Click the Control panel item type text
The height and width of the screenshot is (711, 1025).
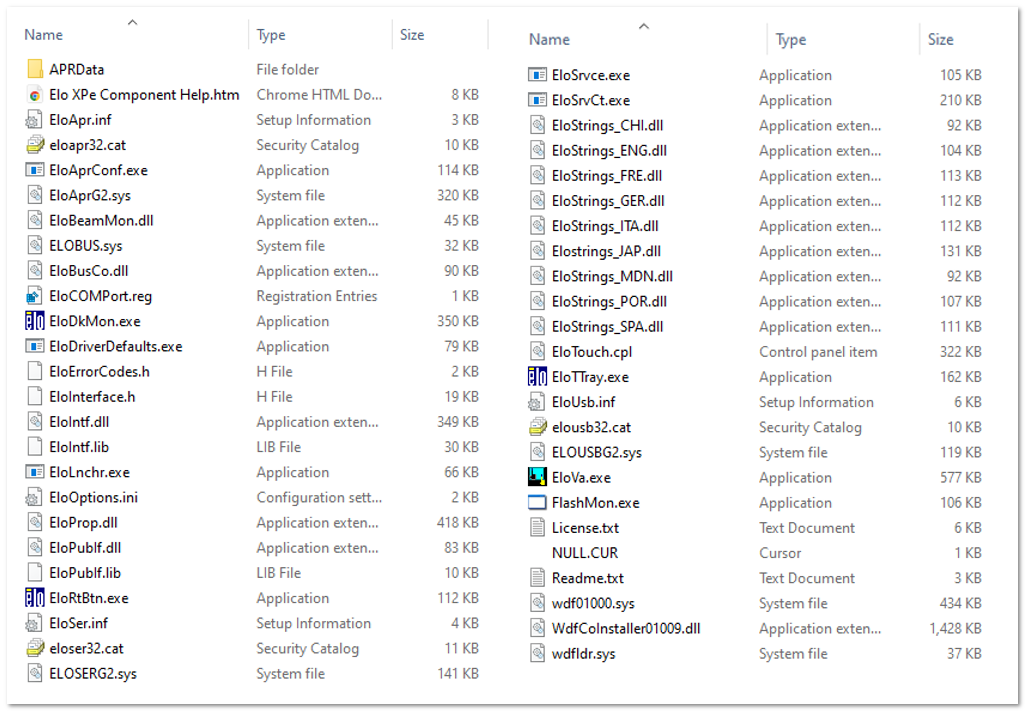(818, 352)
